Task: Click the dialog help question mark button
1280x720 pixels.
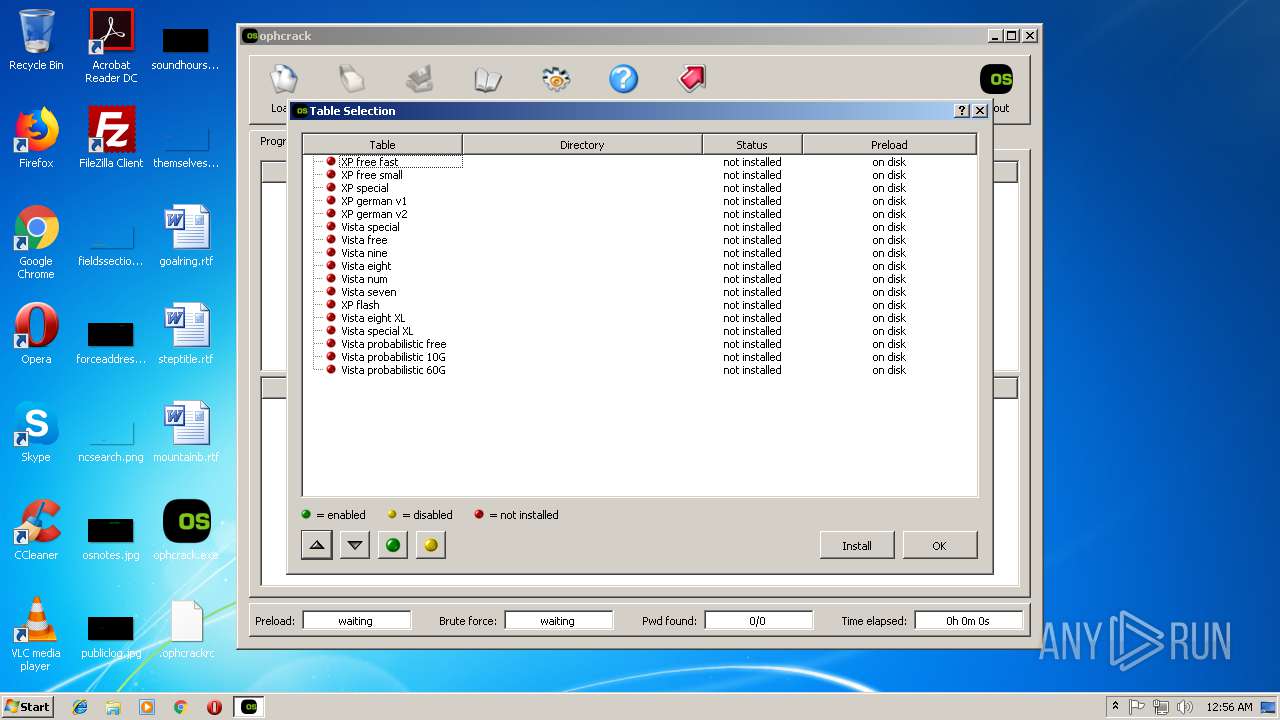Action: pyautogui.click(x=962, y=111)
